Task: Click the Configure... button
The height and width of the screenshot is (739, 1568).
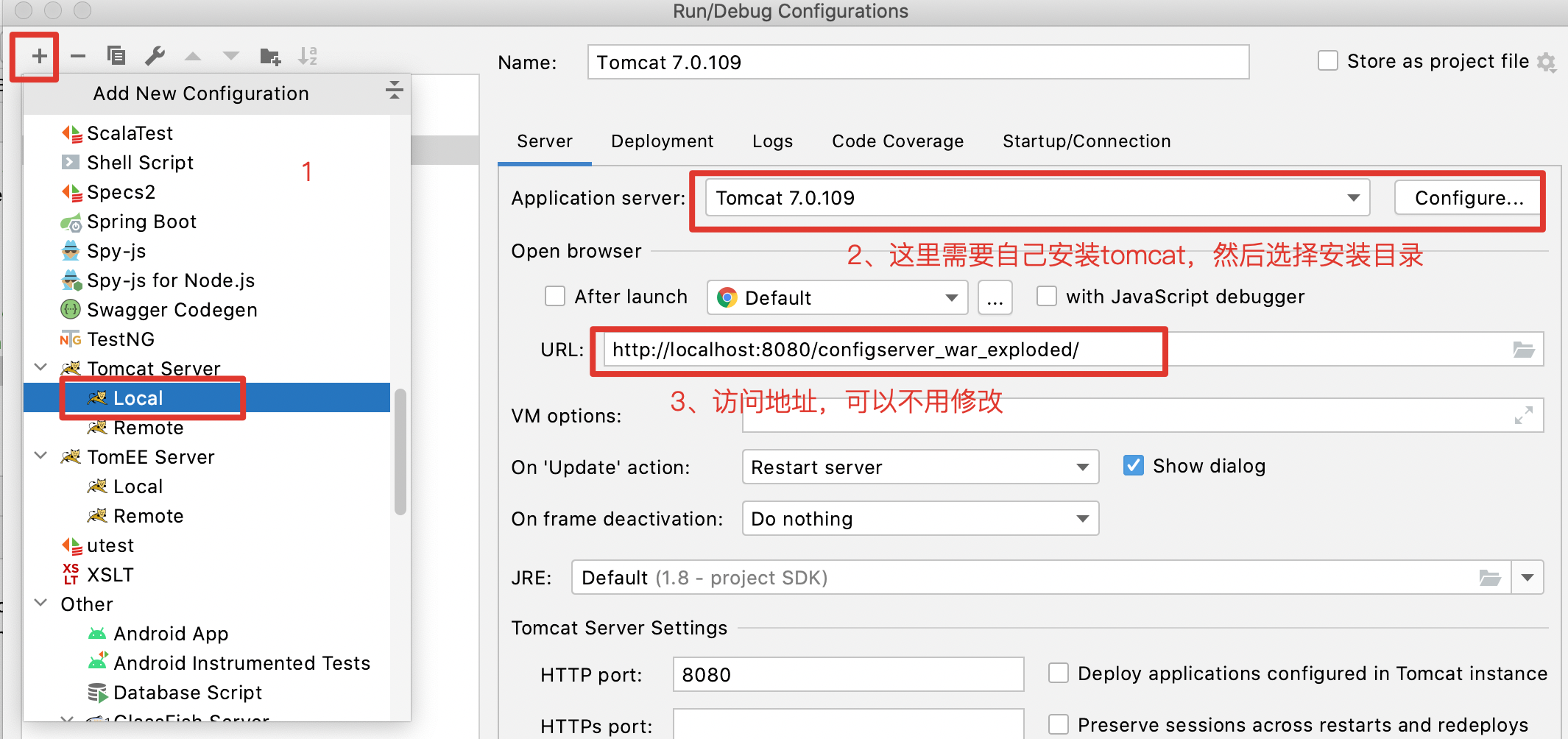Action: pyautogui.click(x=1469, y=198)
